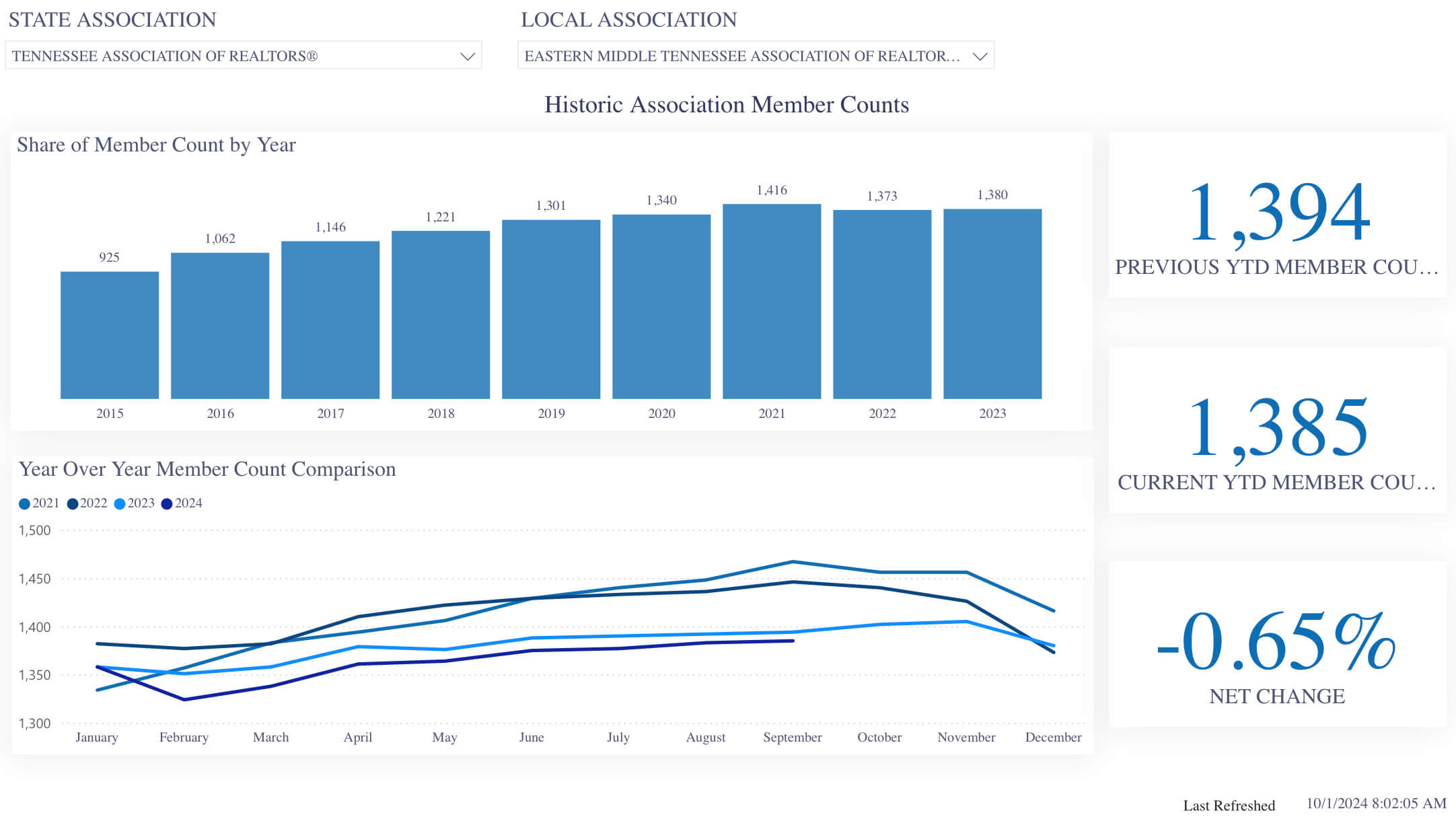Click the Historic Association Member Counts title
The width and height of the screenshot is (1456, 817).
pyautogui.click(x=727, y=105)
